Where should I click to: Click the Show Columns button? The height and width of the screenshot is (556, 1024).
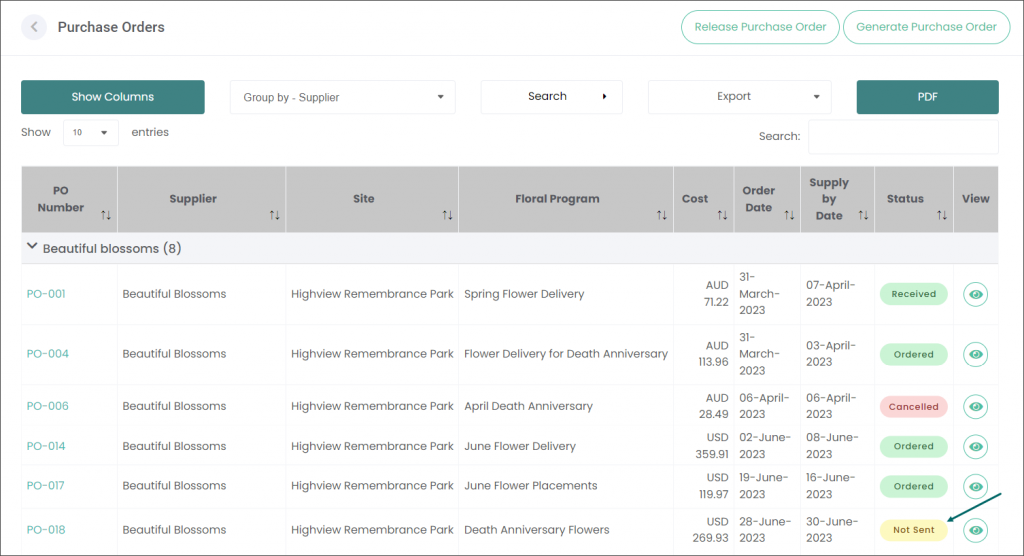112,97
